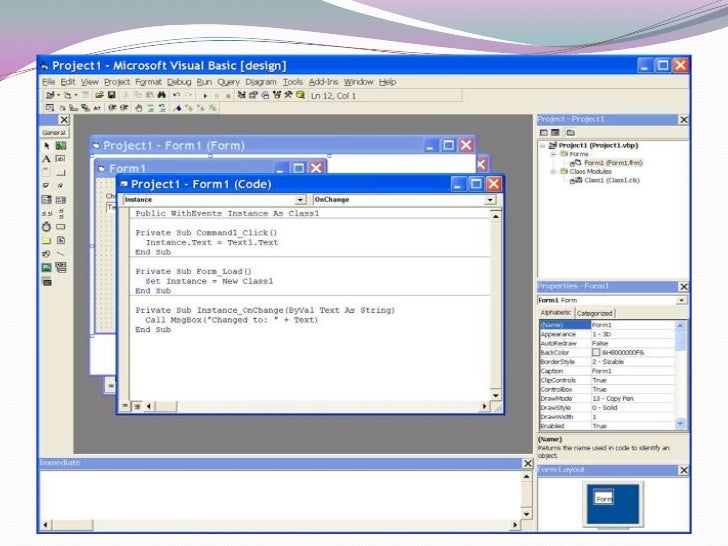Close the Immediate window panel

(528, 463)
